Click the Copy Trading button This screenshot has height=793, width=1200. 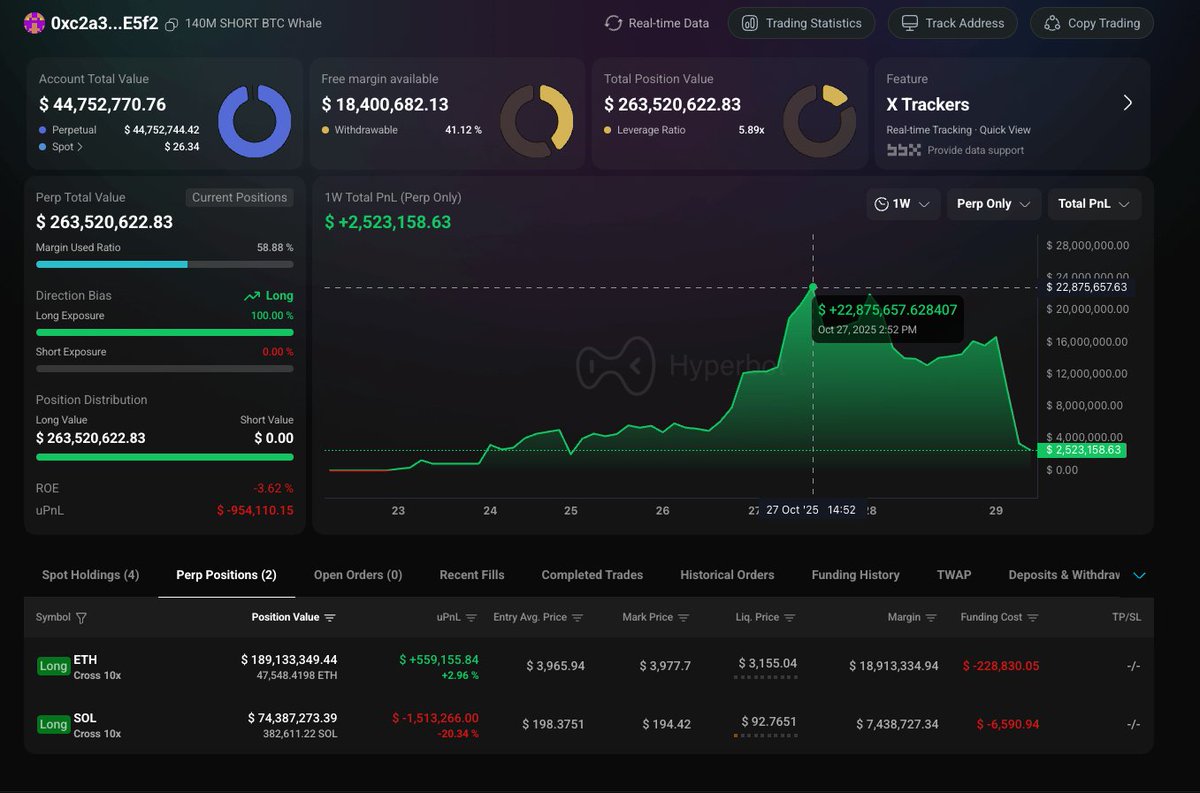1091,23
